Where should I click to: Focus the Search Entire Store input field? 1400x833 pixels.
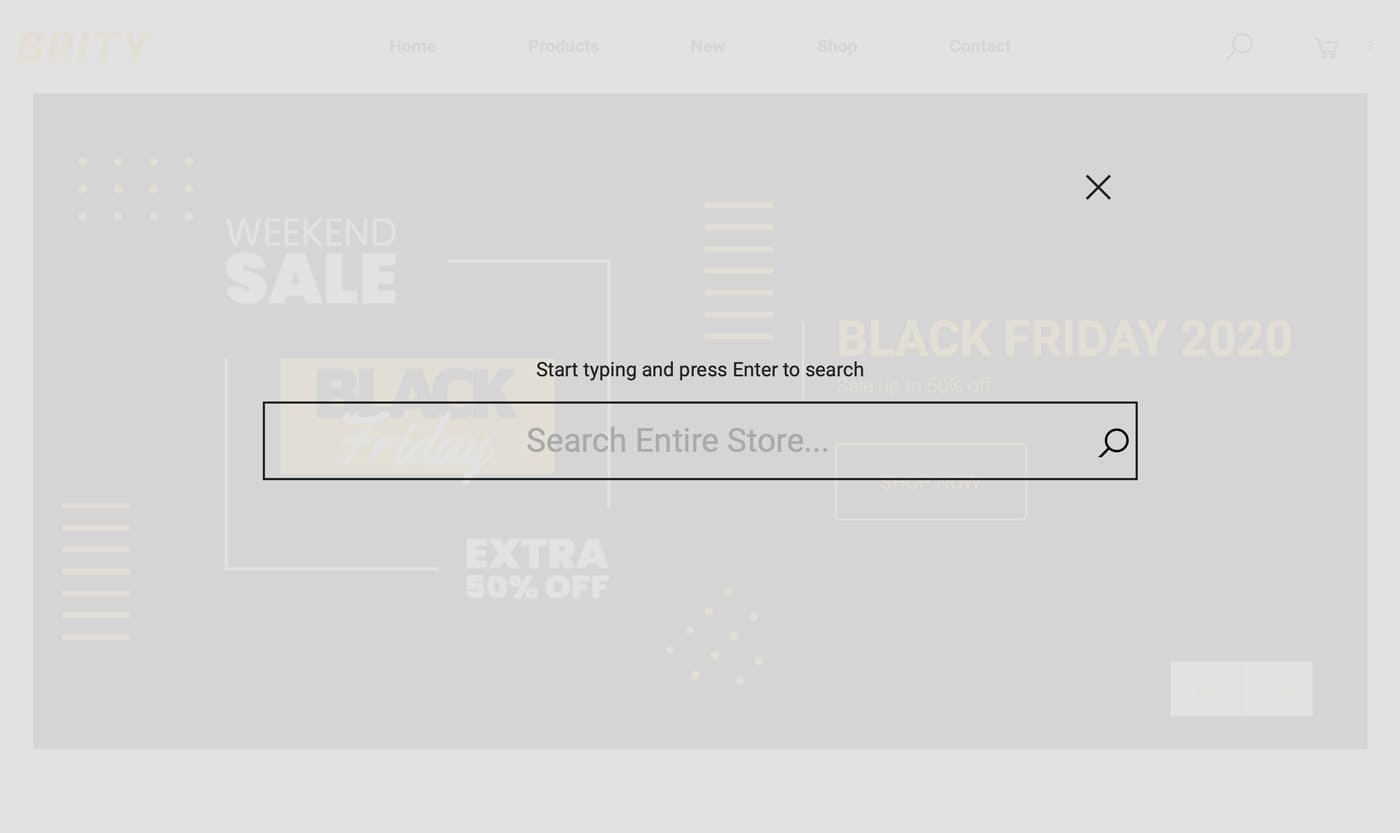678,441
